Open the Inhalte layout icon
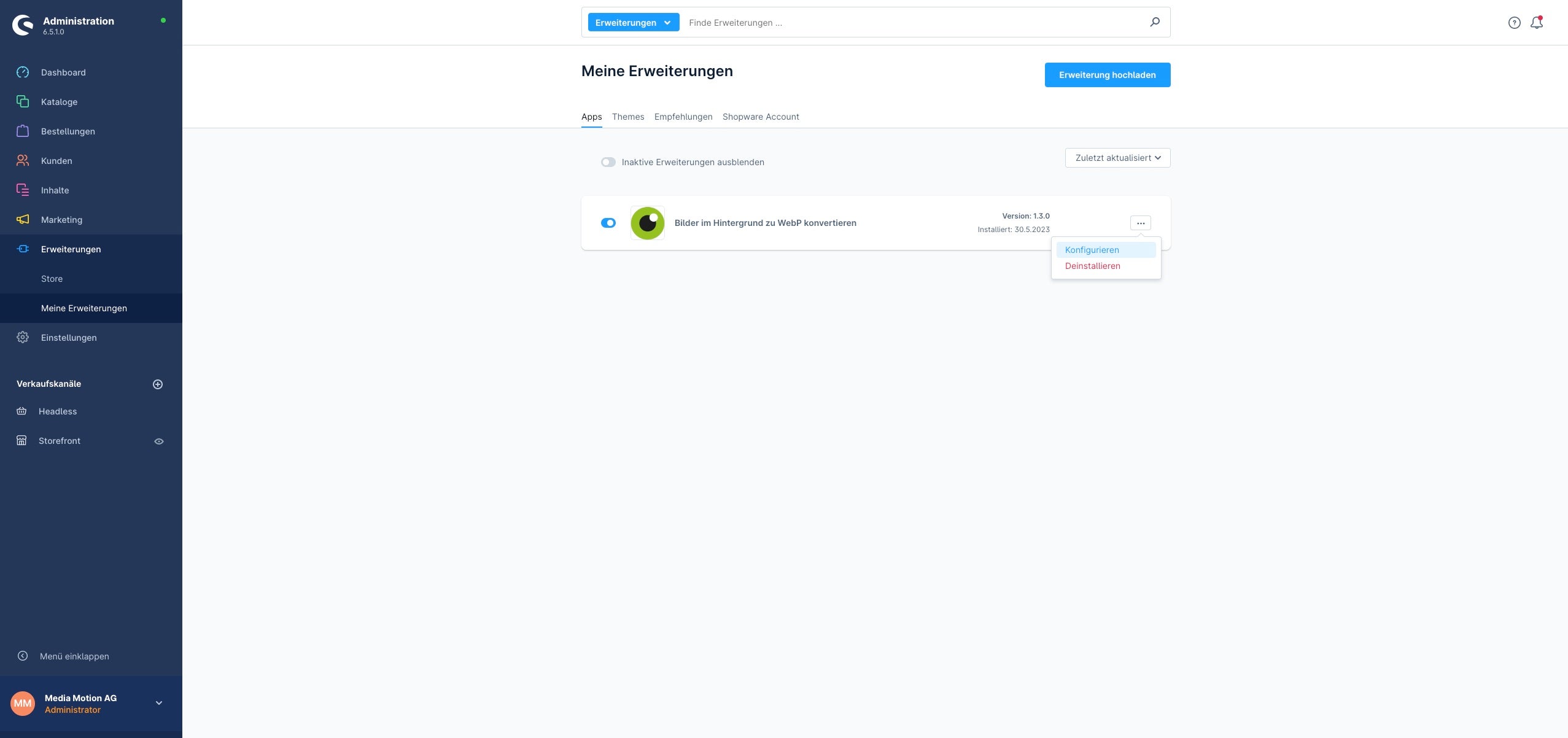This screenshot has height=738, width=1568. [x=23, y=190]
